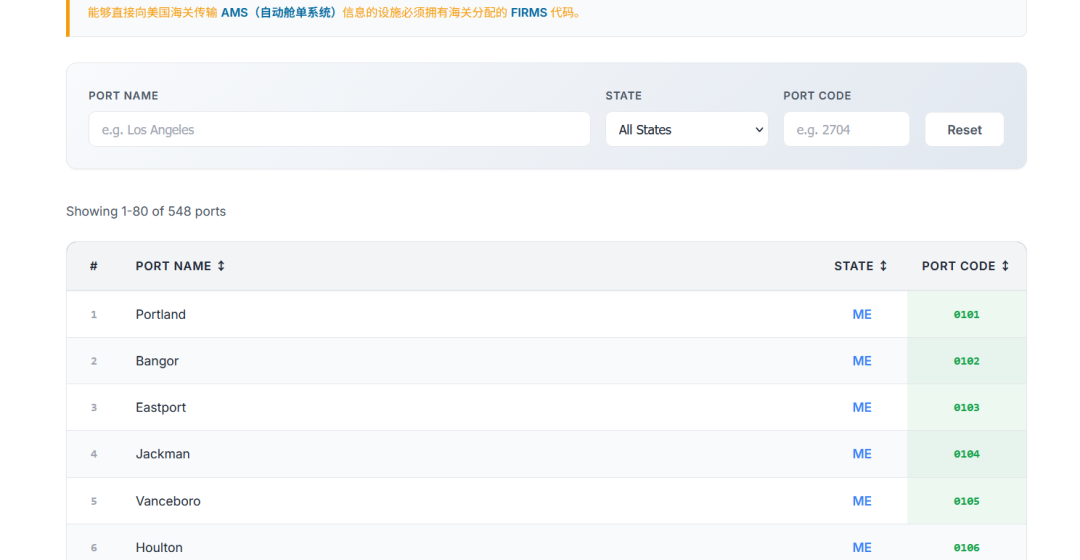Select the Portland port name
This screenshot has width=1080, height=560.
coord(160,314)
